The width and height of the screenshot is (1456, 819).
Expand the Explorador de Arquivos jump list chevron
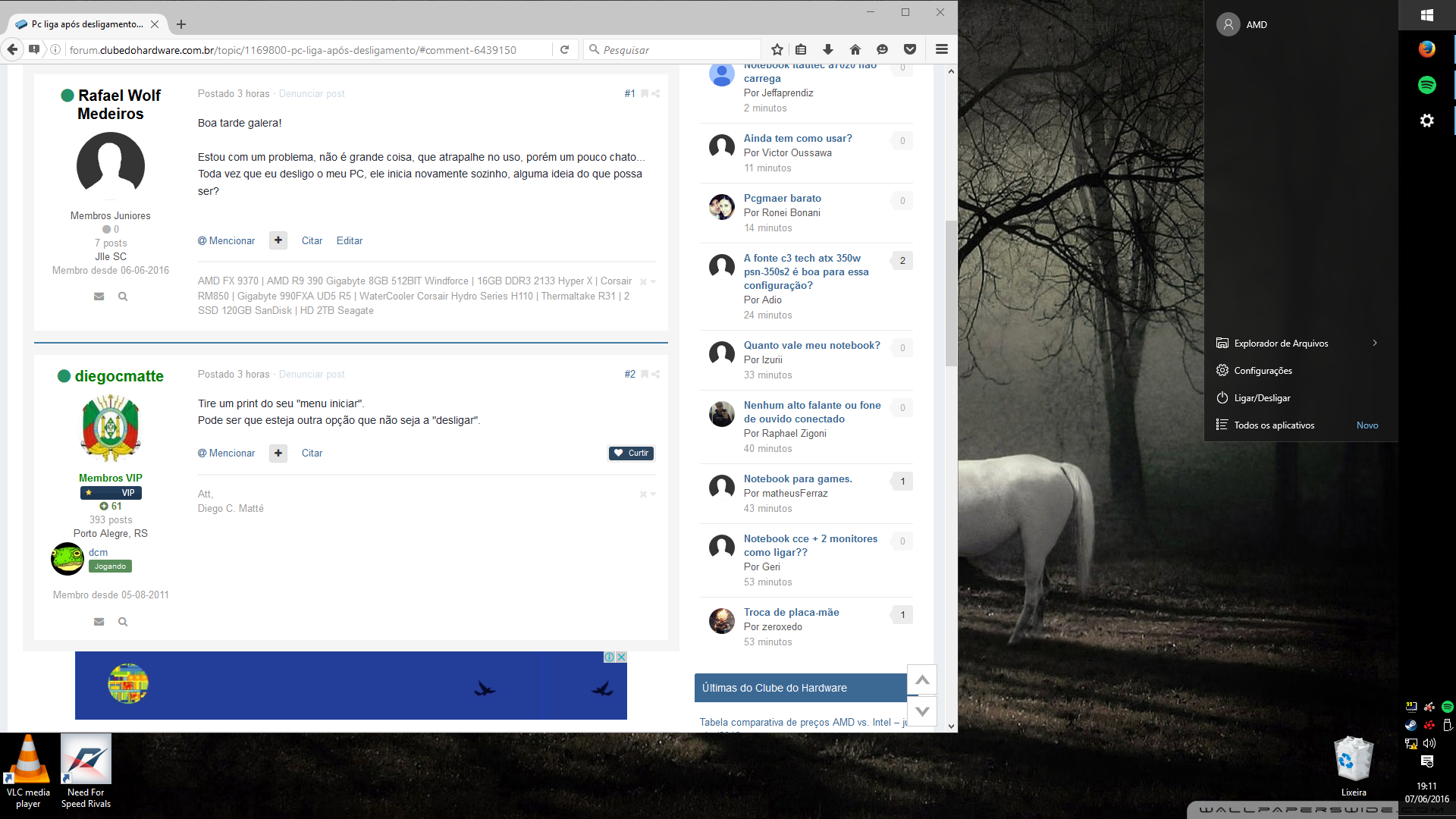pyautogui.click(x=1374, y=344)
